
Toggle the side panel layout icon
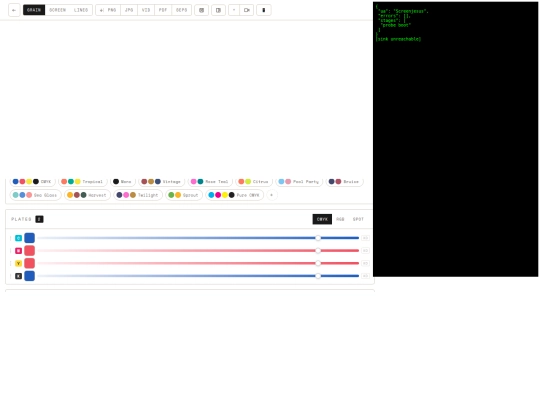[218, 10]
